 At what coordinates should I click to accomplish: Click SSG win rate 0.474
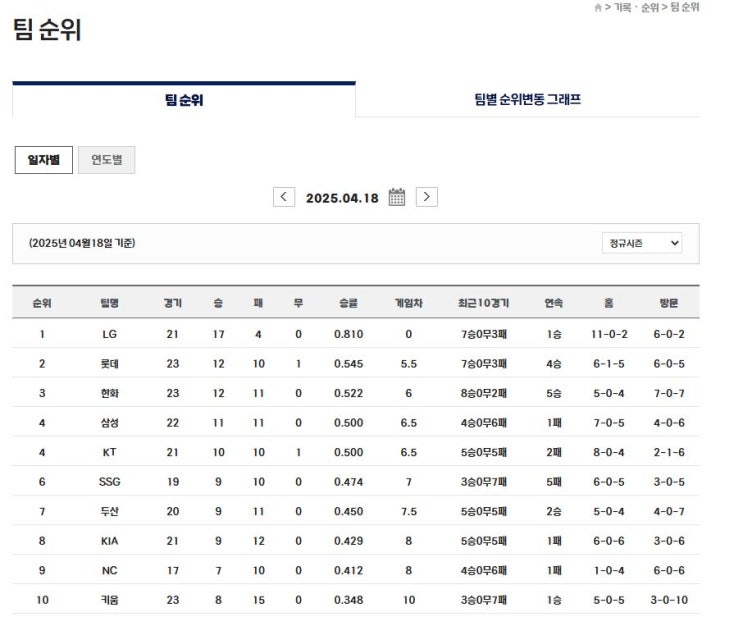pyautogui.click(x=348, y=482)
